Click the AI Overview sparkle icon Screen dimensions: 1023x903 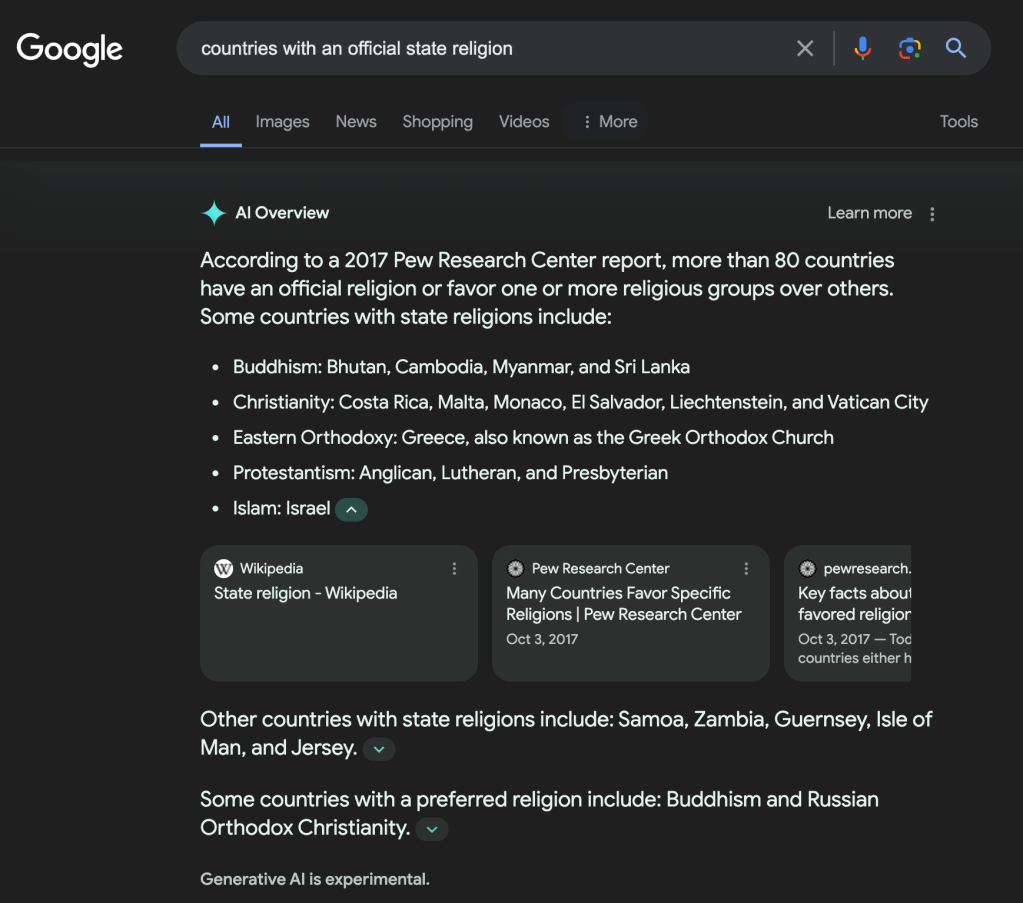pyautogui.click(x=214, y=213)
